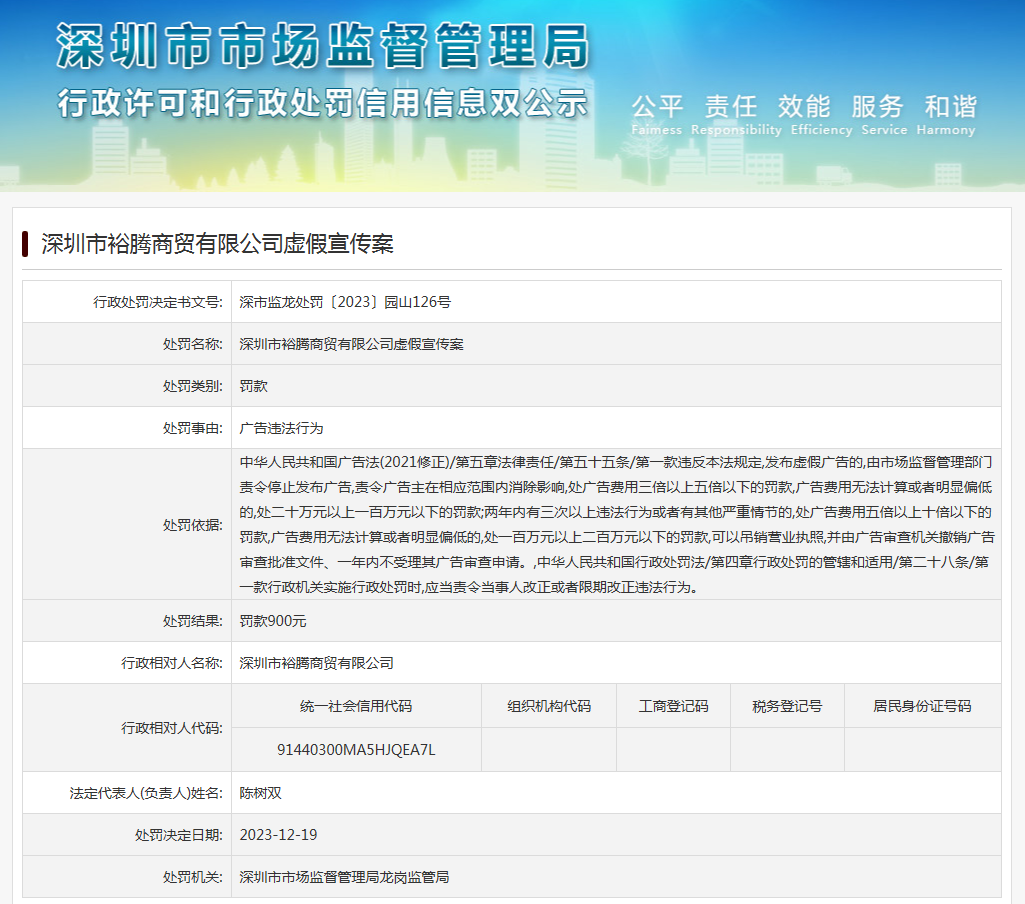Click the page heading 深圳市裕腾商贸有限公司虚假宣传案

[217, 243]
